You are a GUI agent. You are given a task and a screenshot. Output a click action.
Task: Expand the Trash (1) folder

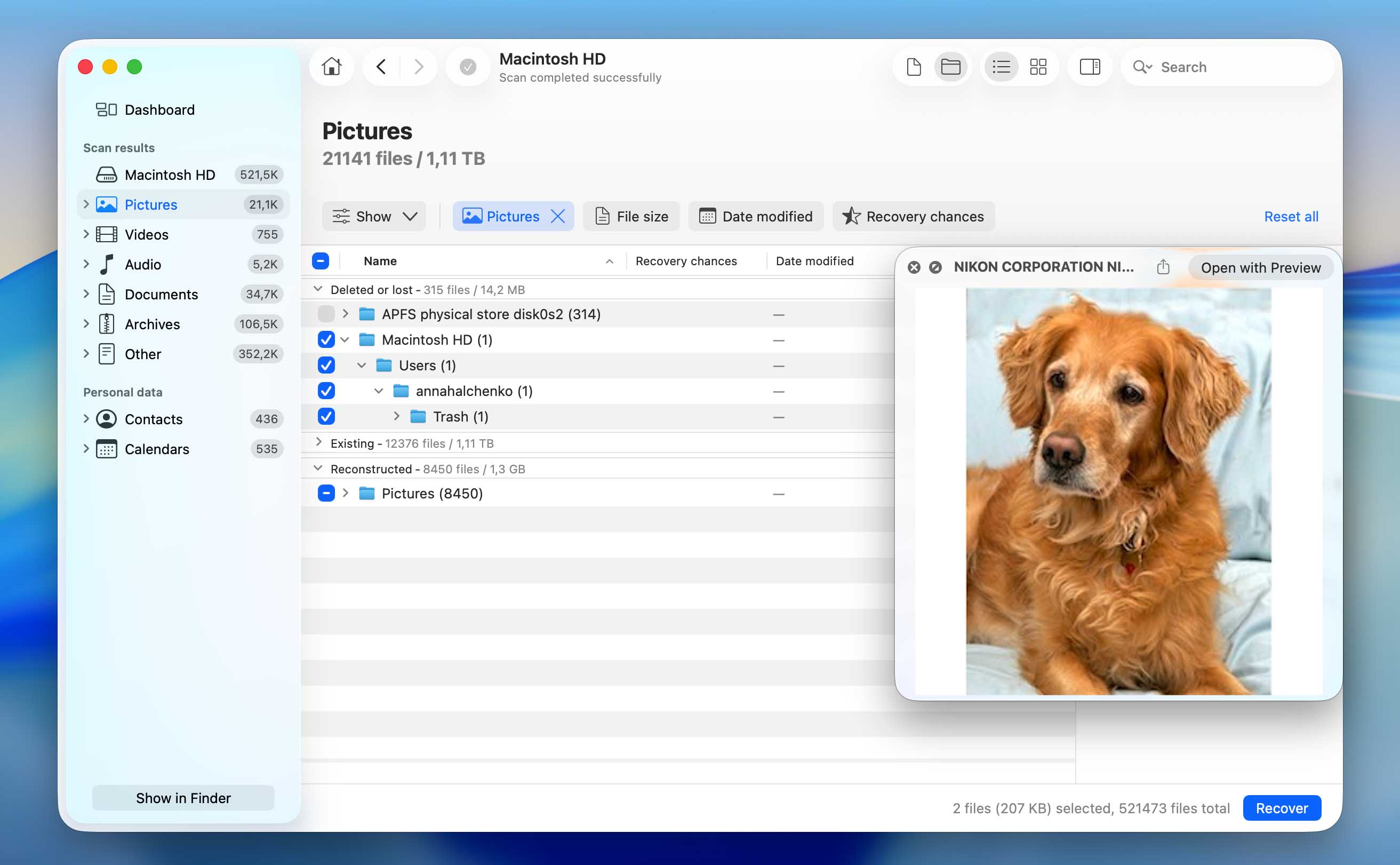397,416
